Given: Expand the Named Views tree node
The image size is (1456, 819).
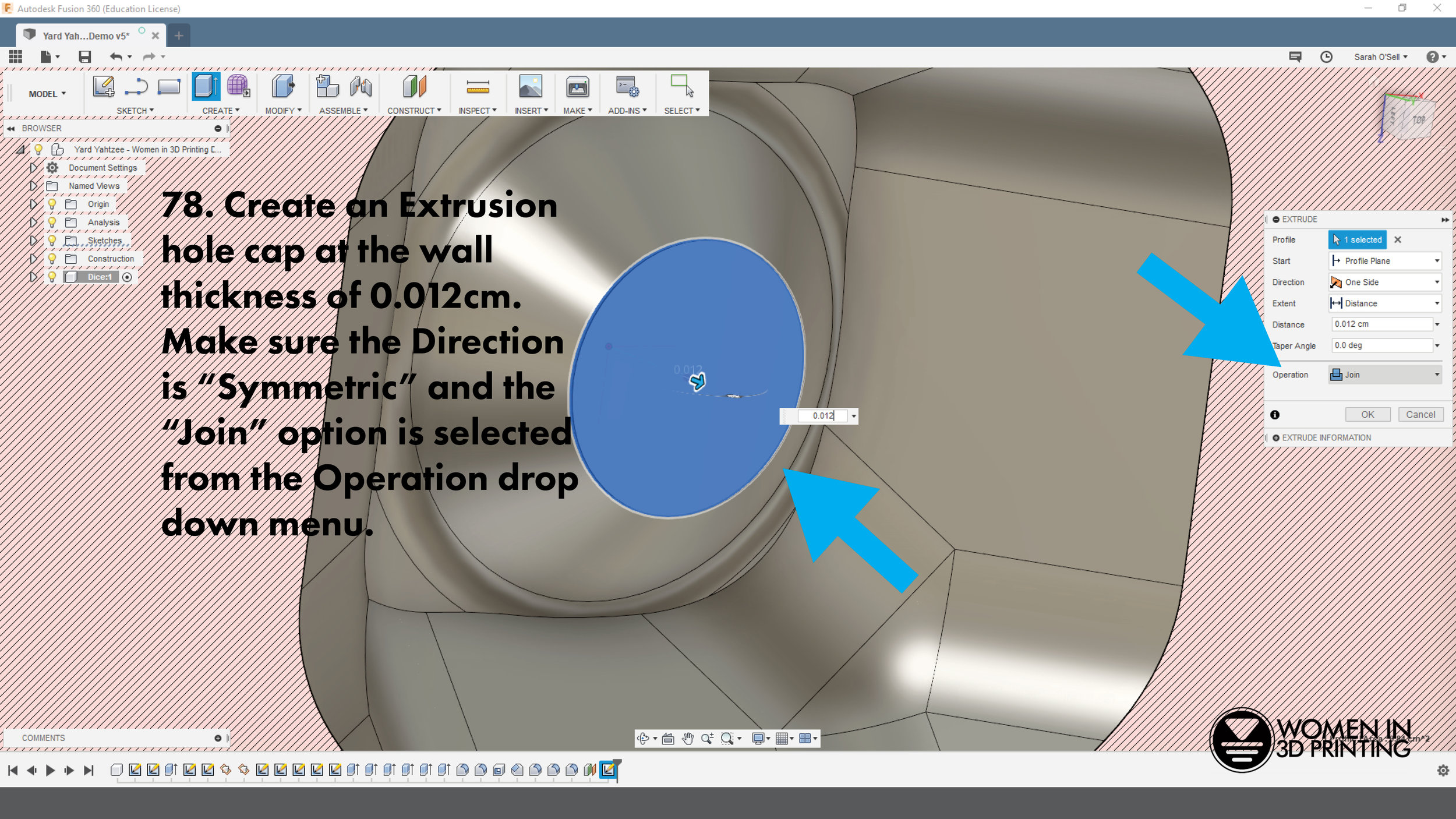Looking at the screenshot, I should tap(33, 186).
